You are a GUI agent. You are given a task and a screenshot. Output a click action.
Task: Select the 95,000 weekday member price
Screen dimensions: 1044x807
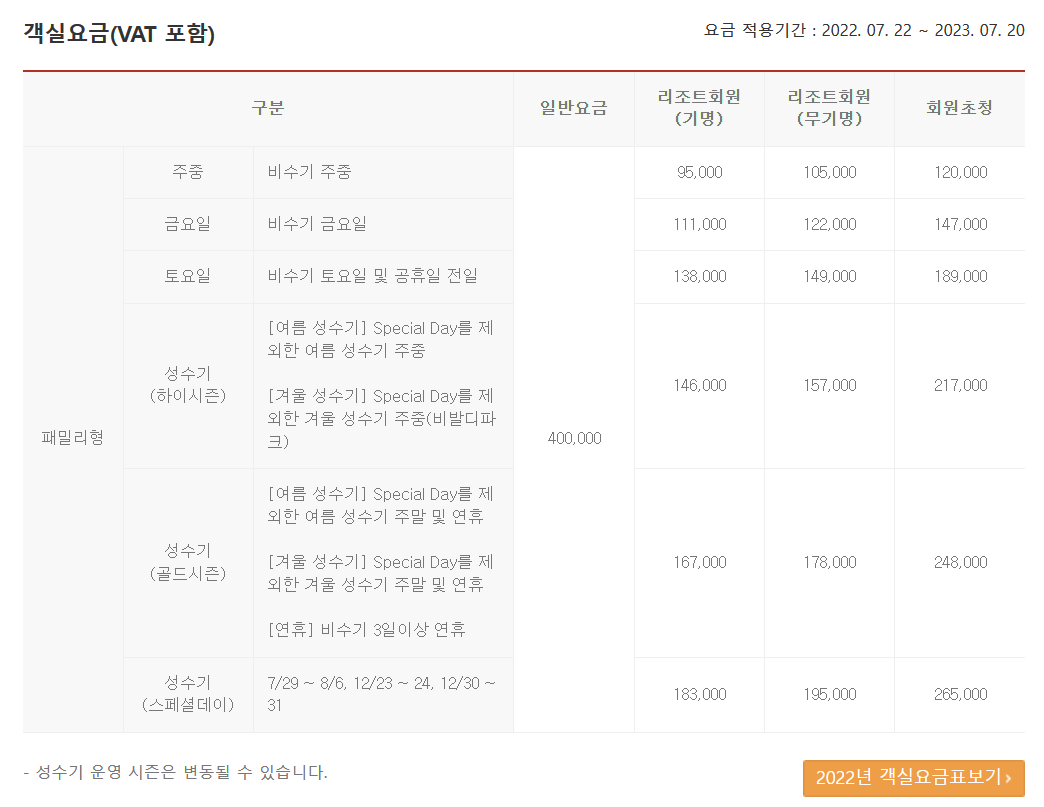pyautogui.click(x=699, y=172)
